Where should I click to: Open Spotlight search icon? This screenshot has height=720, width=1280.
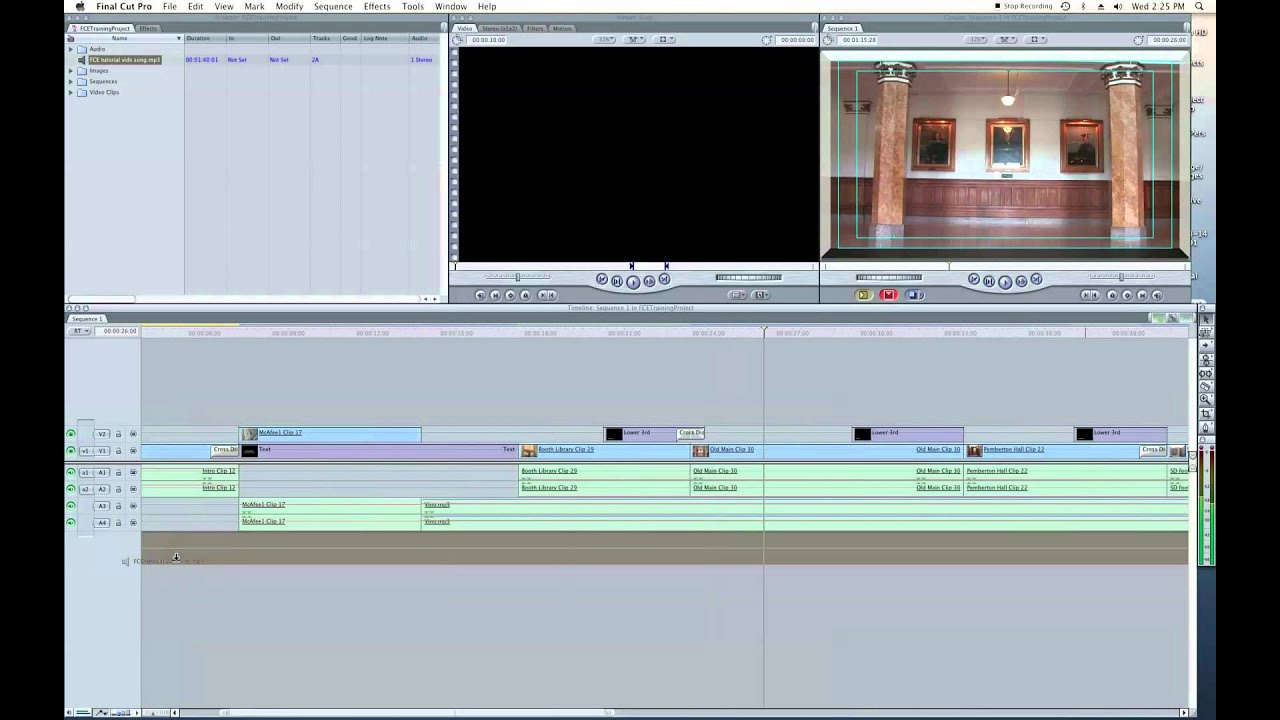[x=1200, y=6]
